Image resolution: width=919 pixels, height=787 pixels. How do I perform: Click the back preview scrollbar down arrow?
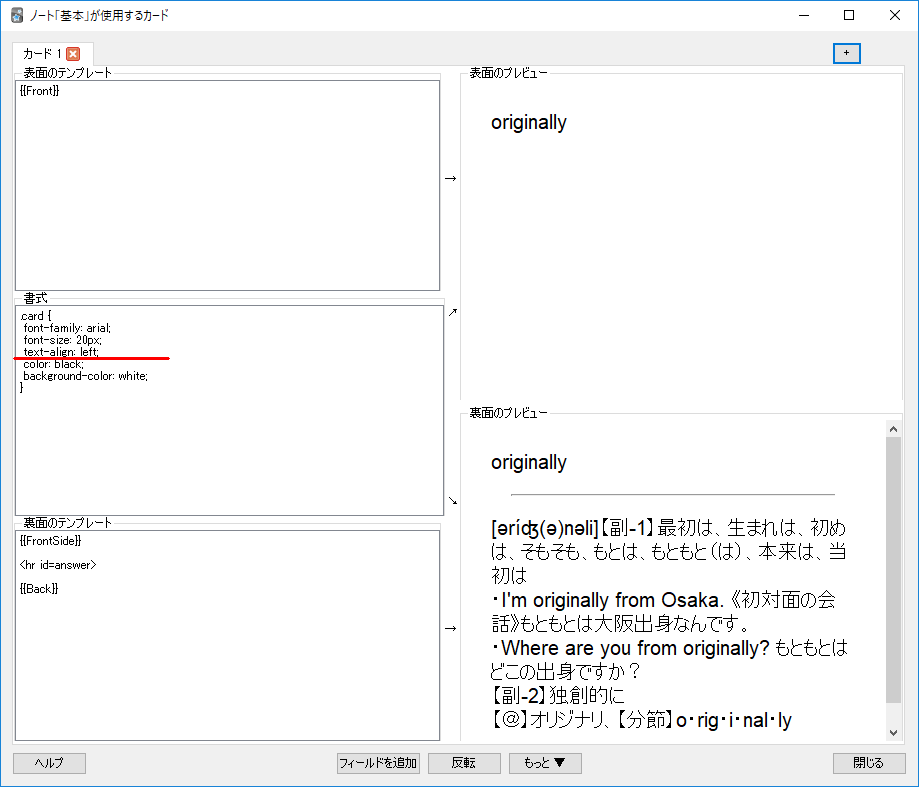[x=893, y=733]
